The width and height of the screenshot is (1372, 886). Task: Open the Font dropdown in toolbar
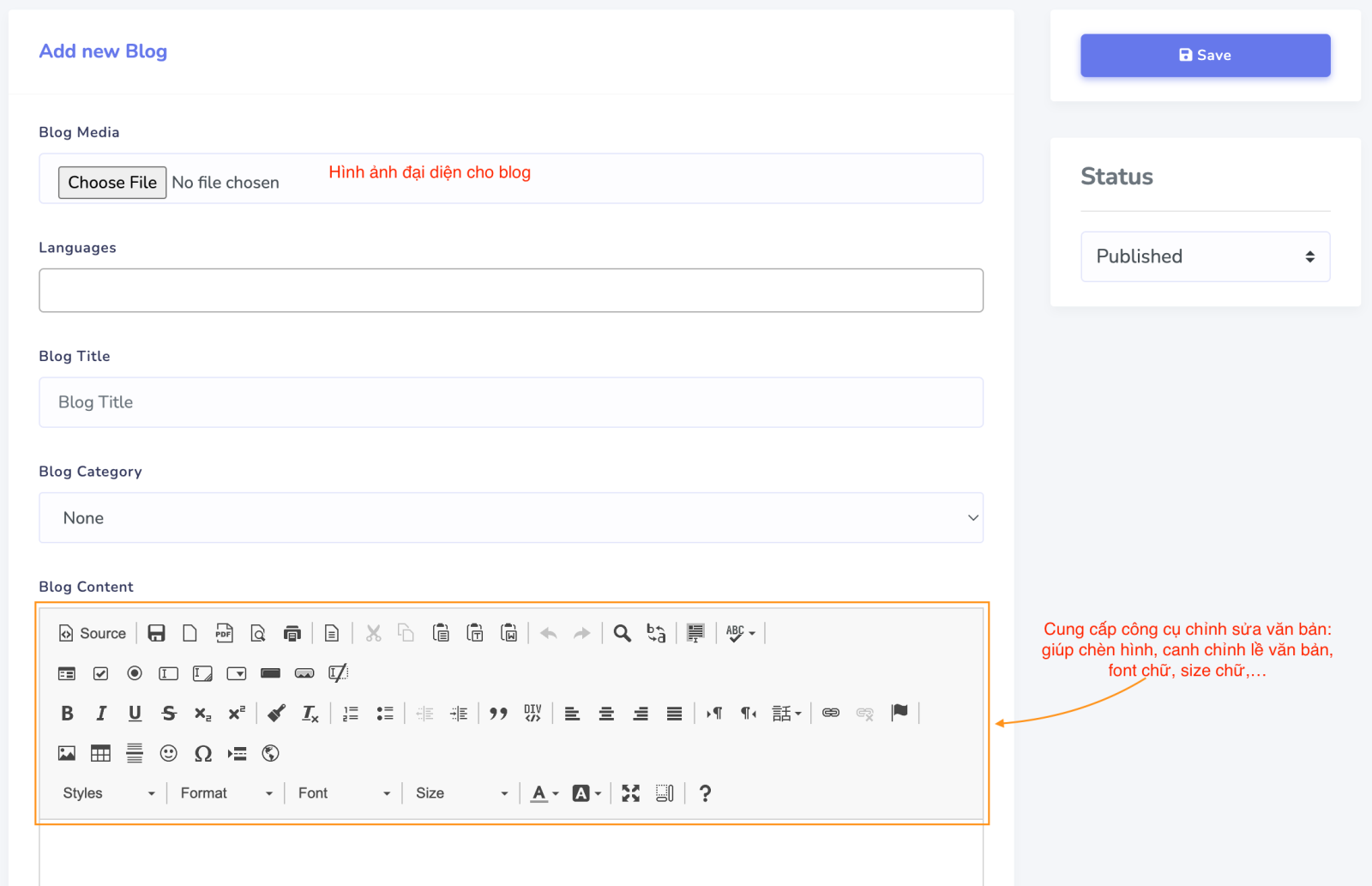(344, 793)
